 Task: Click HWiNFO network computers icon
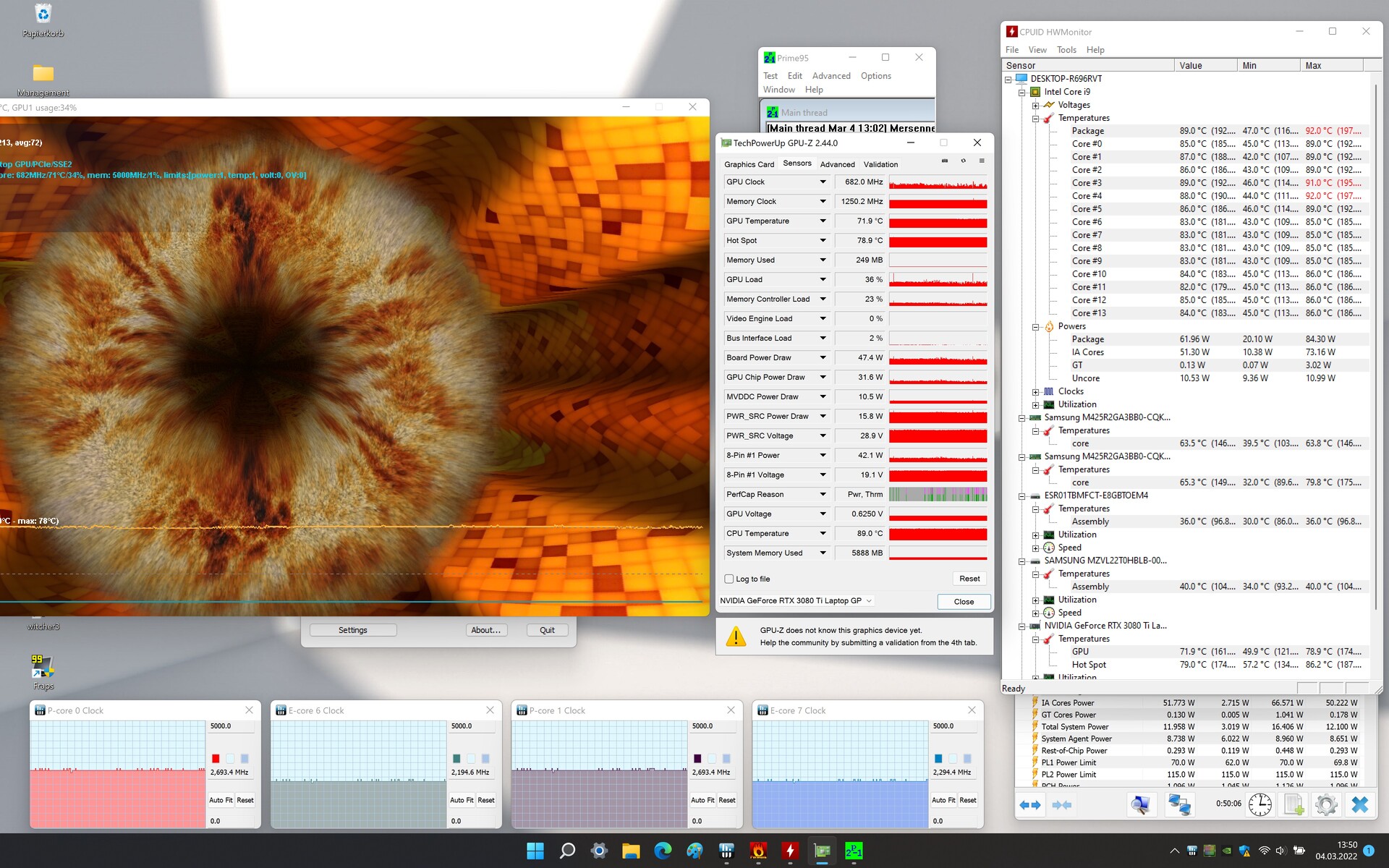coord(1179,804)
